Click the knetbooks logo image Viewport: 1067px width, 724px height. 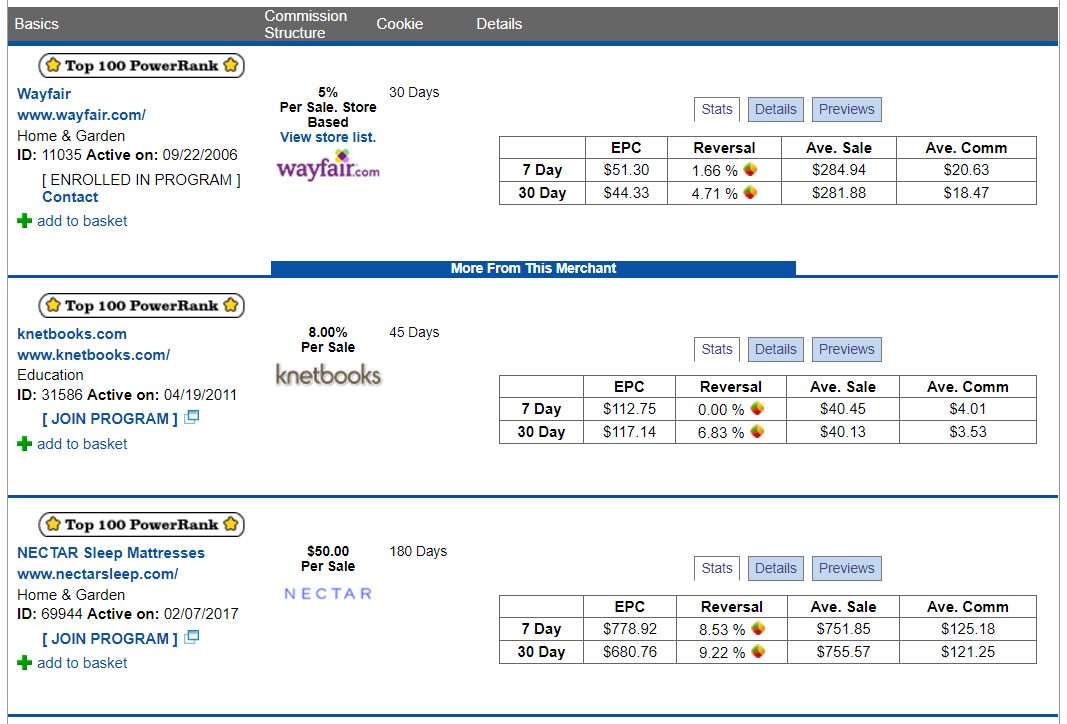[328, 375]
